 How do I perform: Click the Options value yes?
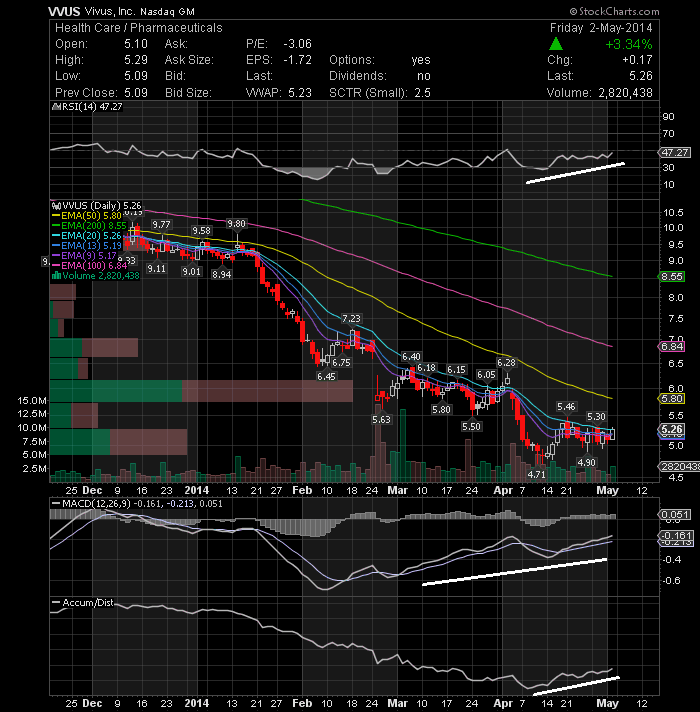(421, 60)
